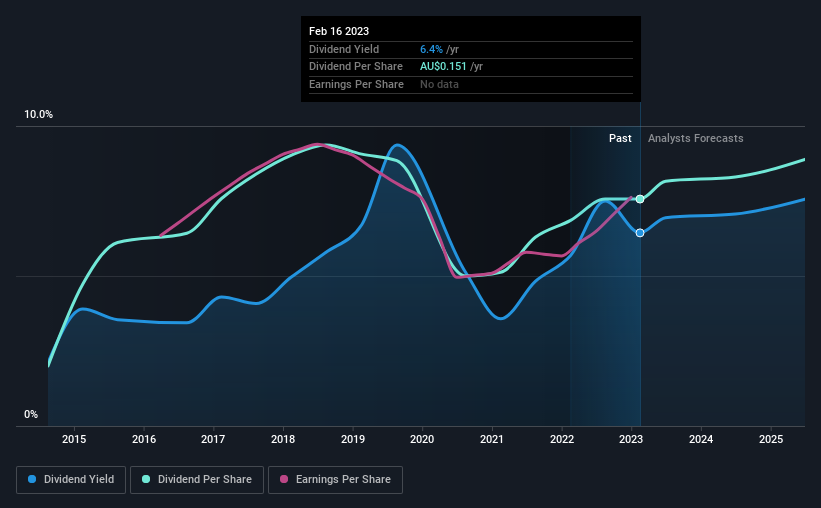
Task: Click the 0% y-axis label
Action: pos(31,414)
